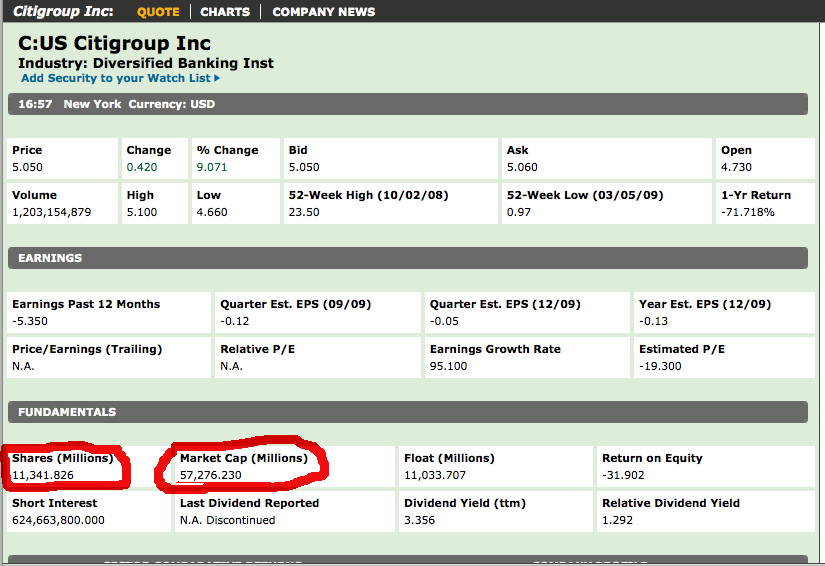Select the Volume value 1,203,154,879

tap(52, 212)
